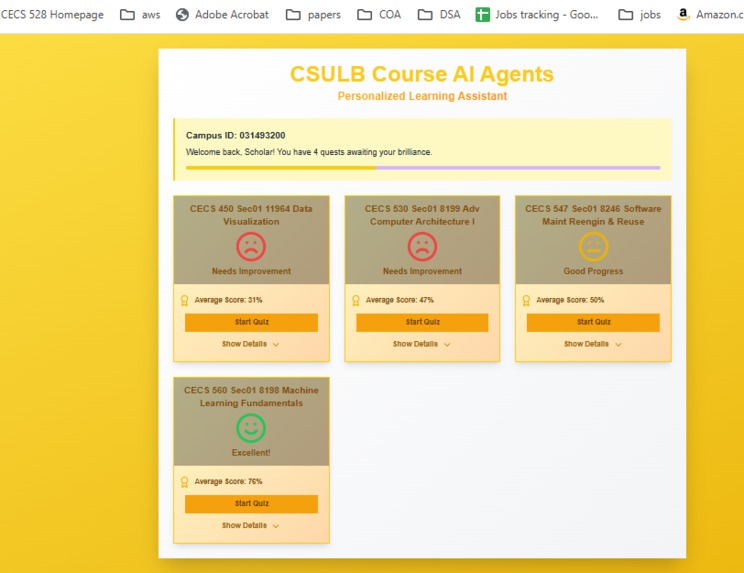
Task: Click the Average Score: 47% text
Action: pyautogui.click(x=400, y=300)
